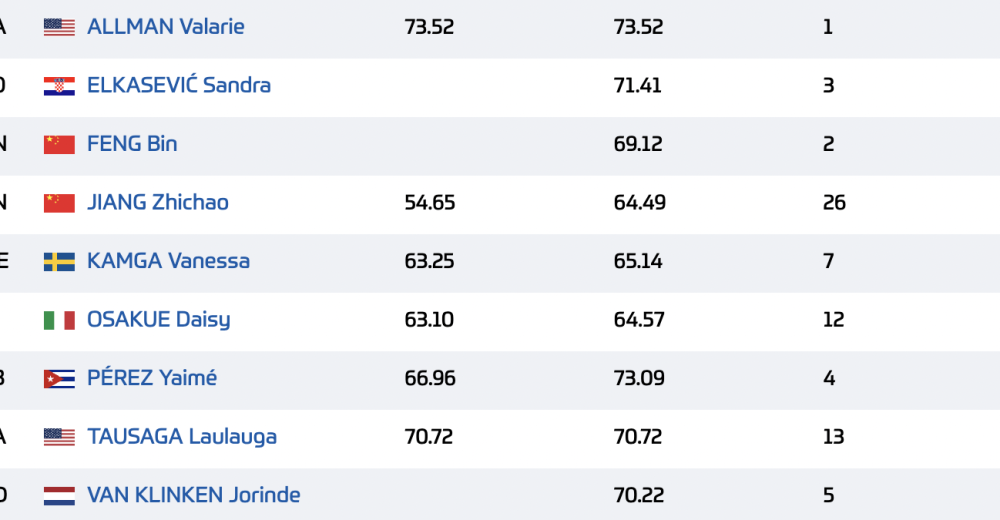
Task: Open ELKASEVIĆ Sandra athlete profile link
Action: click(x=179, y=85)
